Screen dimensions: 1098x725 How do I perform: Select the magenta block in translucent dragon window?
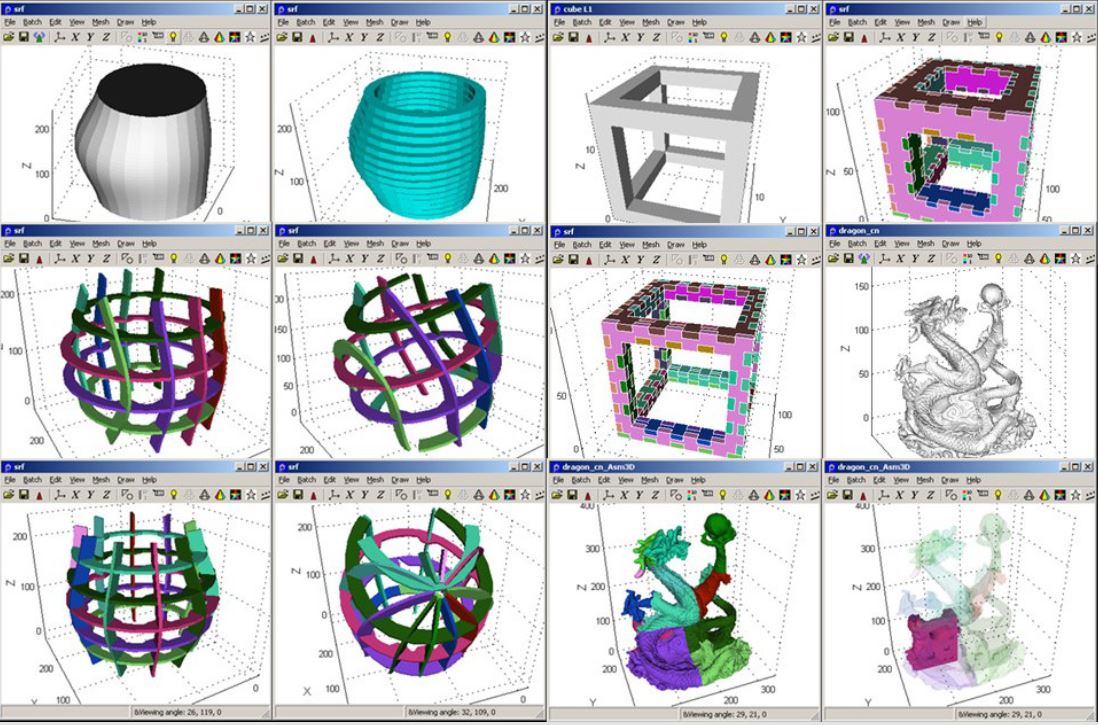933,639
